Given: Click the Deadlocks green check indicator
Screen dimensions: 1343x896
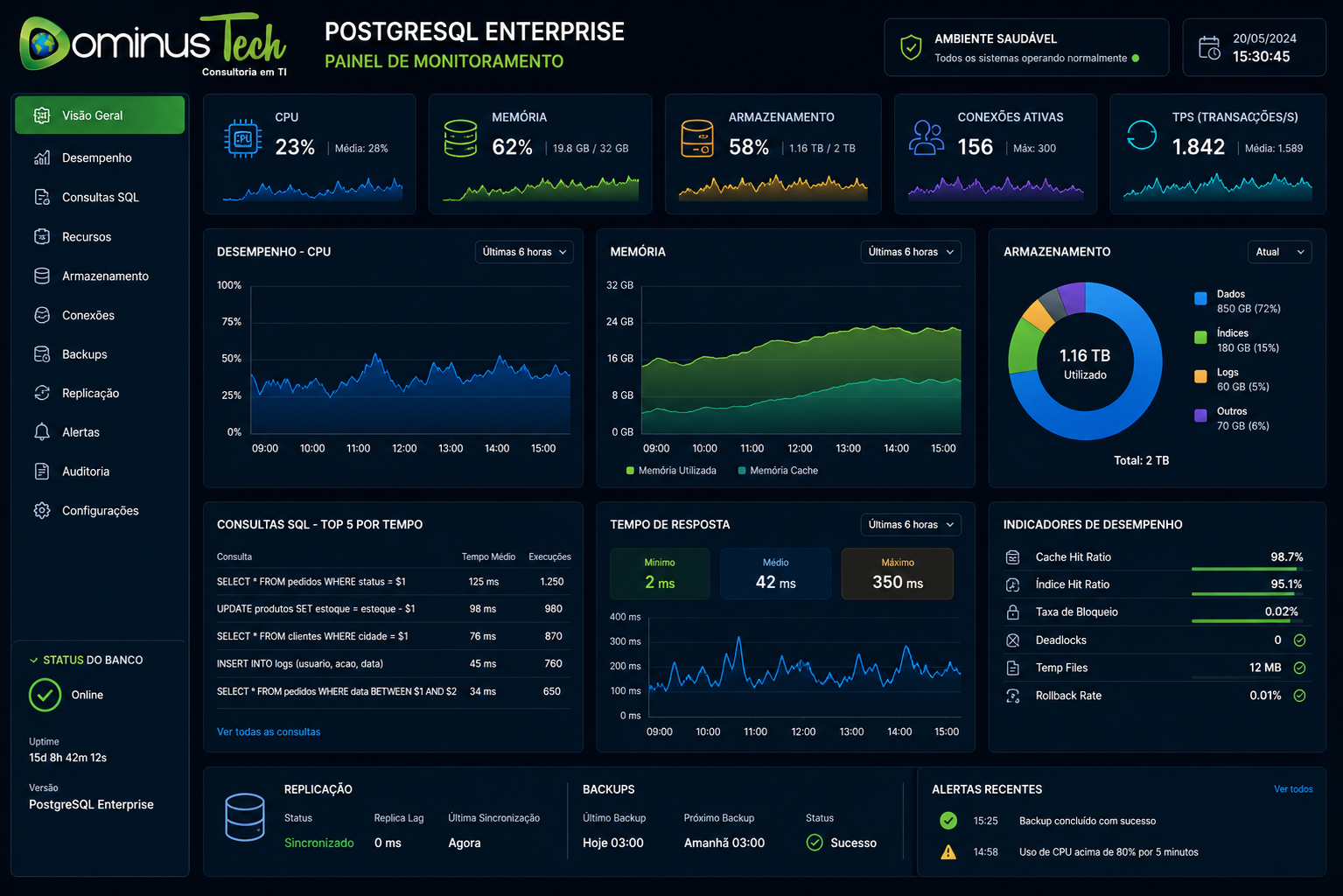Looking at the screenshot, I should tap(1299, 640).
